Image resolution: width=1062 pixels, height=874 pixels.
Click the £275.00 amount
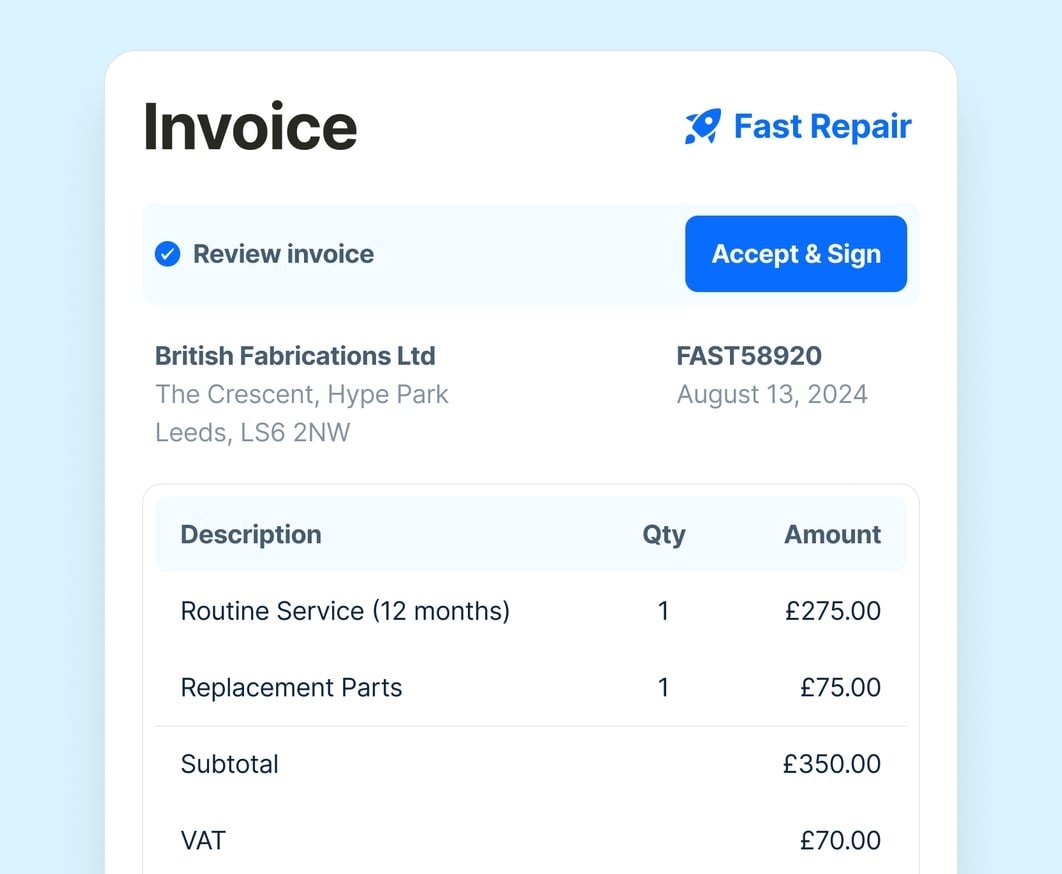coord(833,611)
